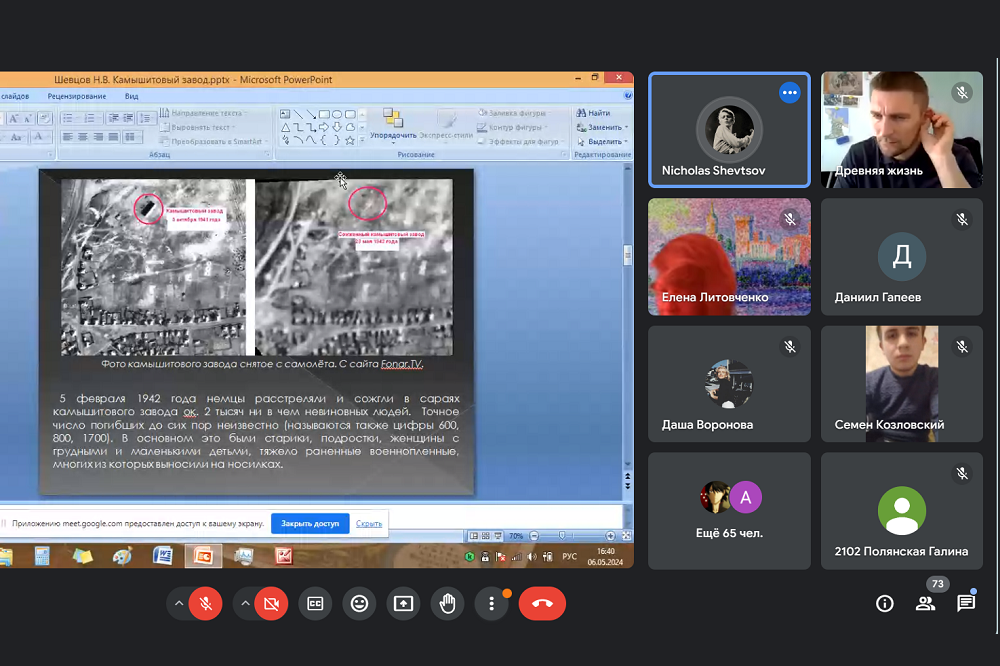This screenshot has width=1000, height=666.
Task: Expand video settings arrow beside camera
Action: tap(245, 603)
